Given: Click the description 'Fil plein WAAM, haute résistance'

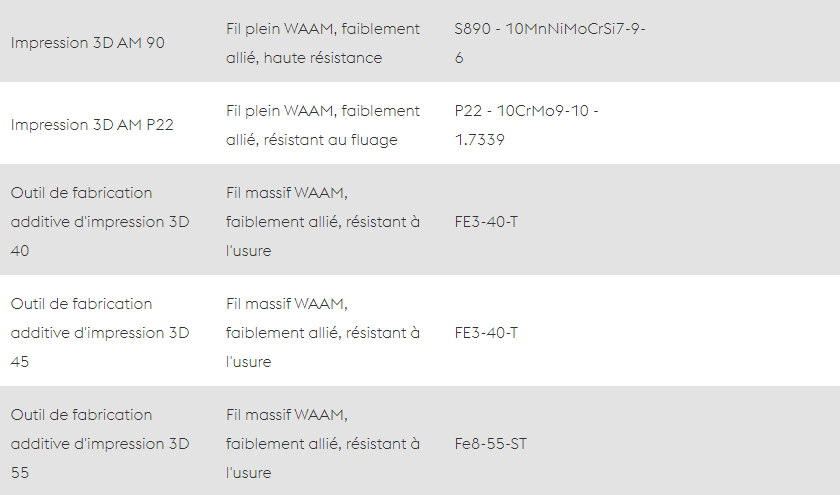Looking at the screenshot, I should click(x=322, y=43).
